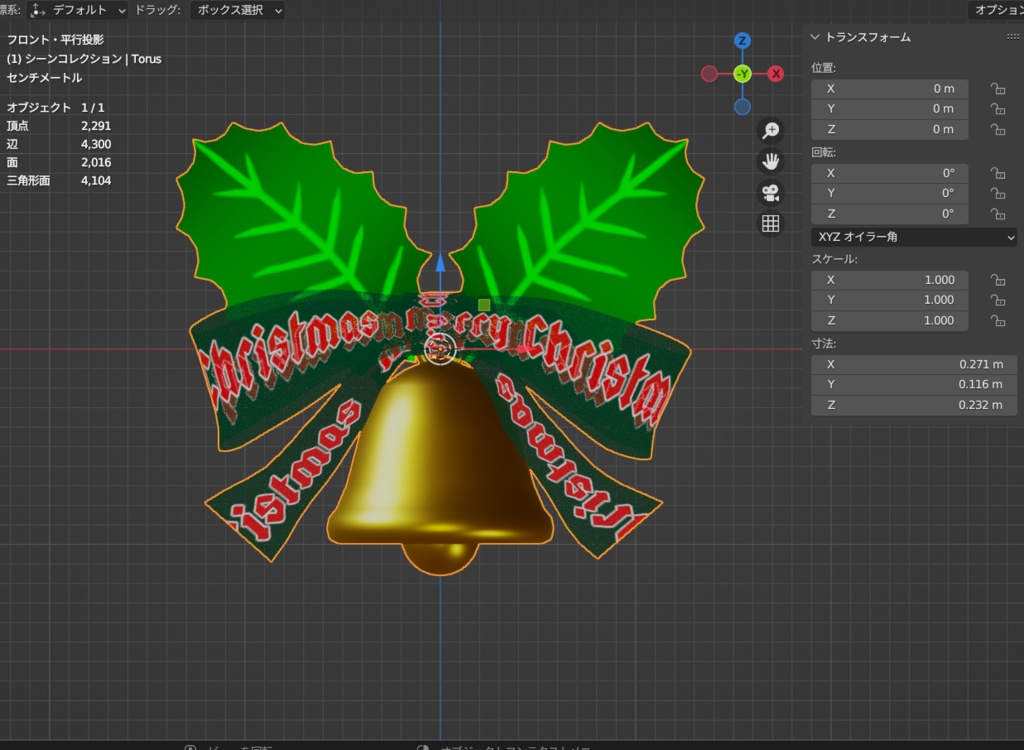Click the 寸法 Z field 0.232 m

(x=914, y=405)
